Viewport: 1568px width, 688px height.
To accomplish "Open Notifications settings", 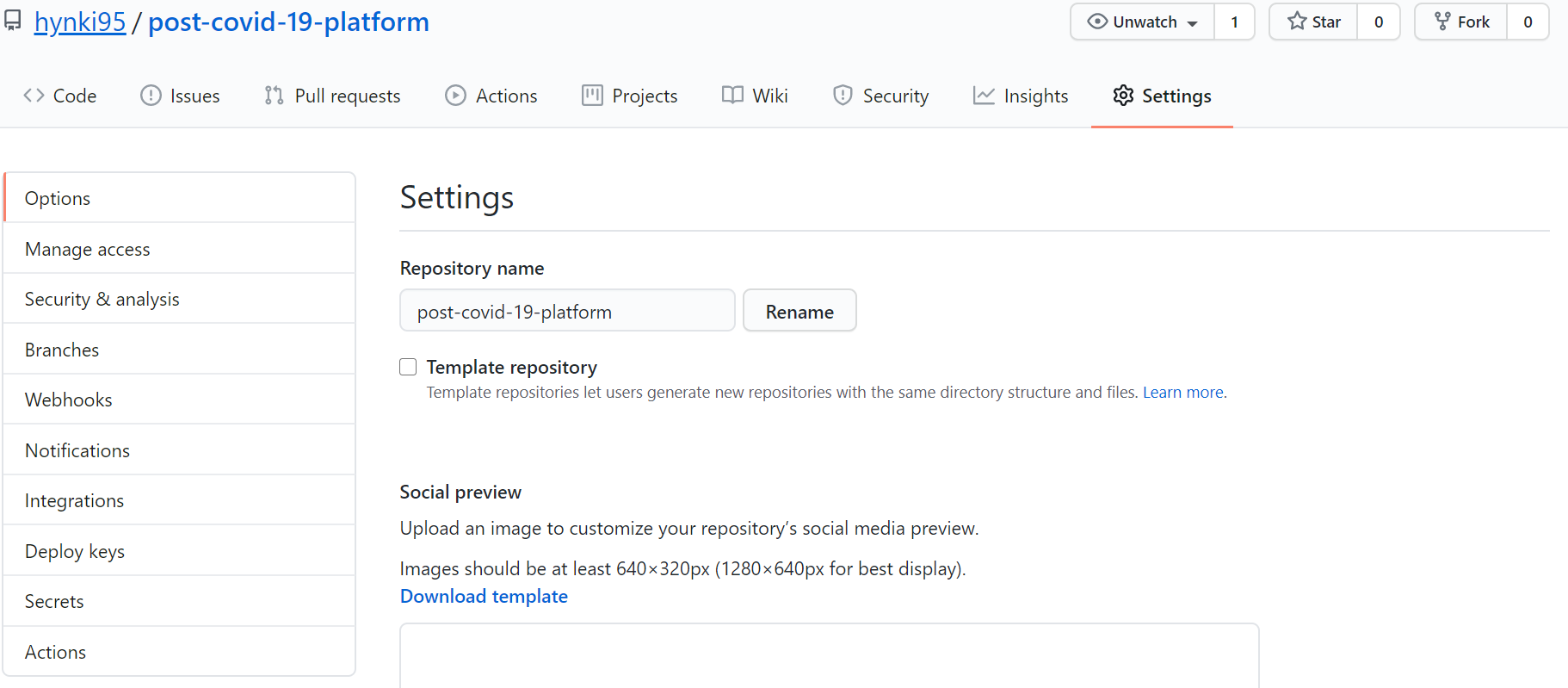I will click(x=179, y=450).
